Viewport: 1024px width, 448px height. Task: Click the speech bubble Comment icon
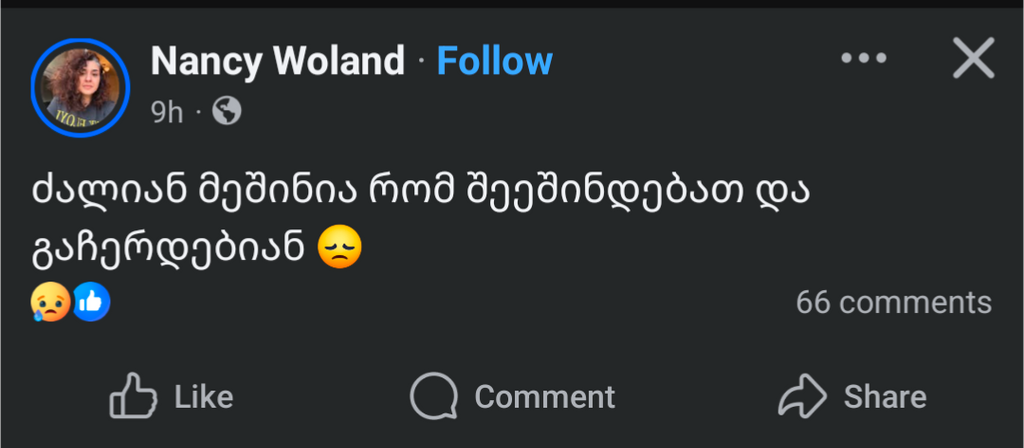click(433, 396)
